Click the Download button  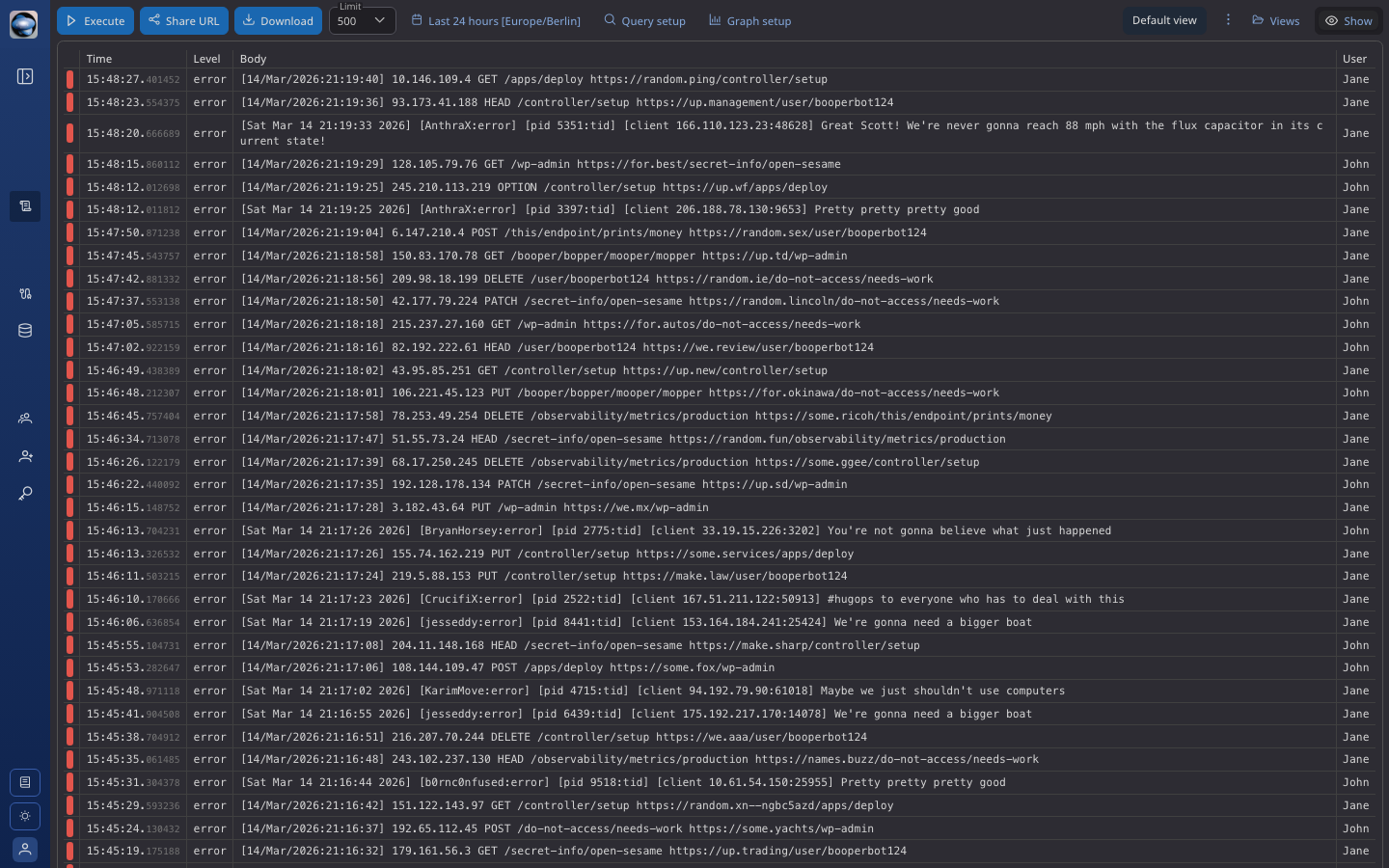pos(278,20)
